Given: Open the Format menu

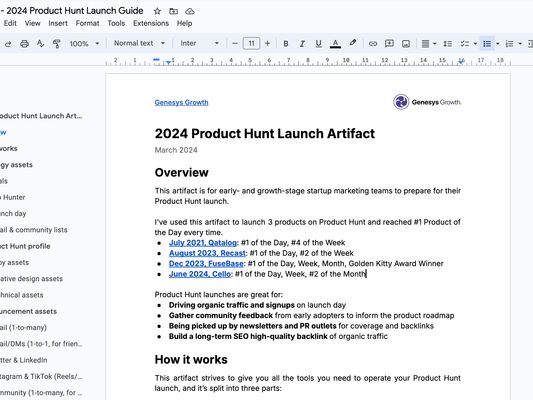Looking at the screenshot, I should [x=87, y=23].
